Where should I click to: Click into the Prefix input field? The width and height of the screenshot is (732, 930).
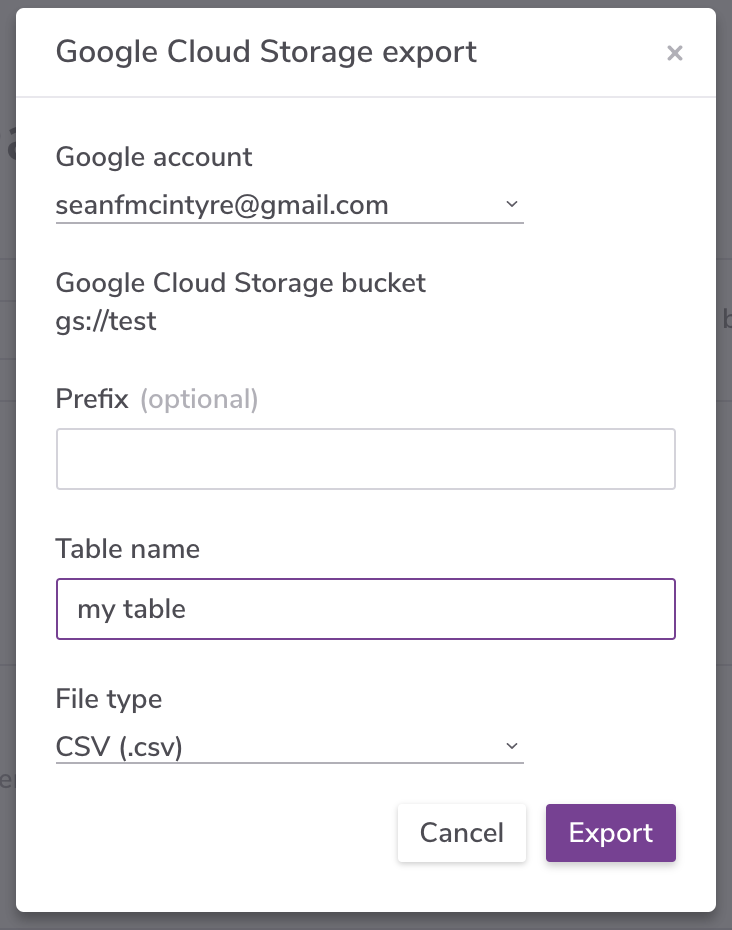tap(366, 459)
